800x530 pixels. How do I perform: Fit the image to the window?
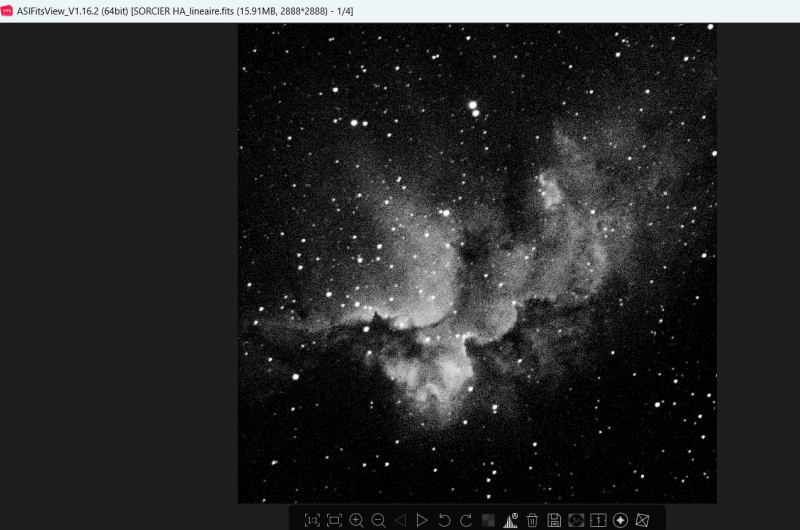click(334, 520)
